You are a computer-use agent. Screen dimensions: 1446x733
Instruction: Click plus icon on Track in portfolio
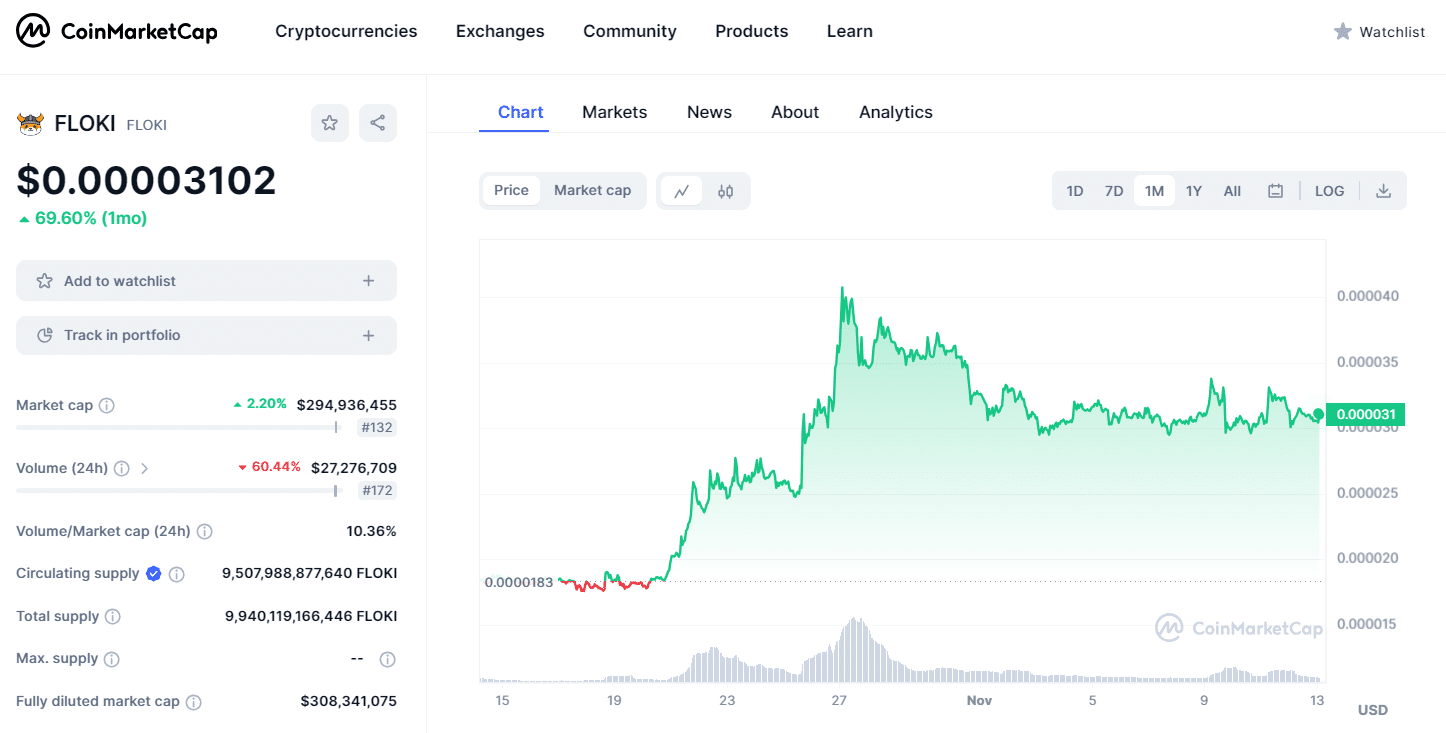point(369,336)
